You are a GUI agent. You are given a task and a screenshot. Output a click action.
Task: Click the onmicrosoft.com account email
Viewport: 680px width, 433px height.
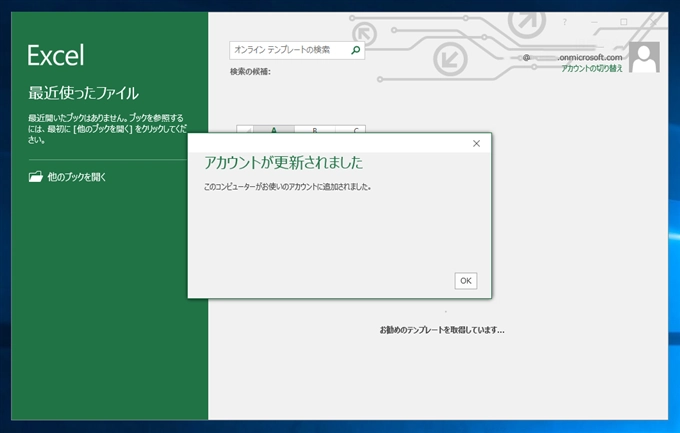click(572, 57)
